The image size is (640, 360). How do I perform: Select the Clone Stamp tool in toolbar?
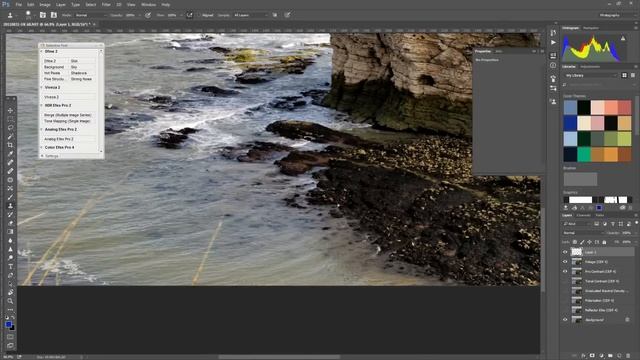coord(10,206)
